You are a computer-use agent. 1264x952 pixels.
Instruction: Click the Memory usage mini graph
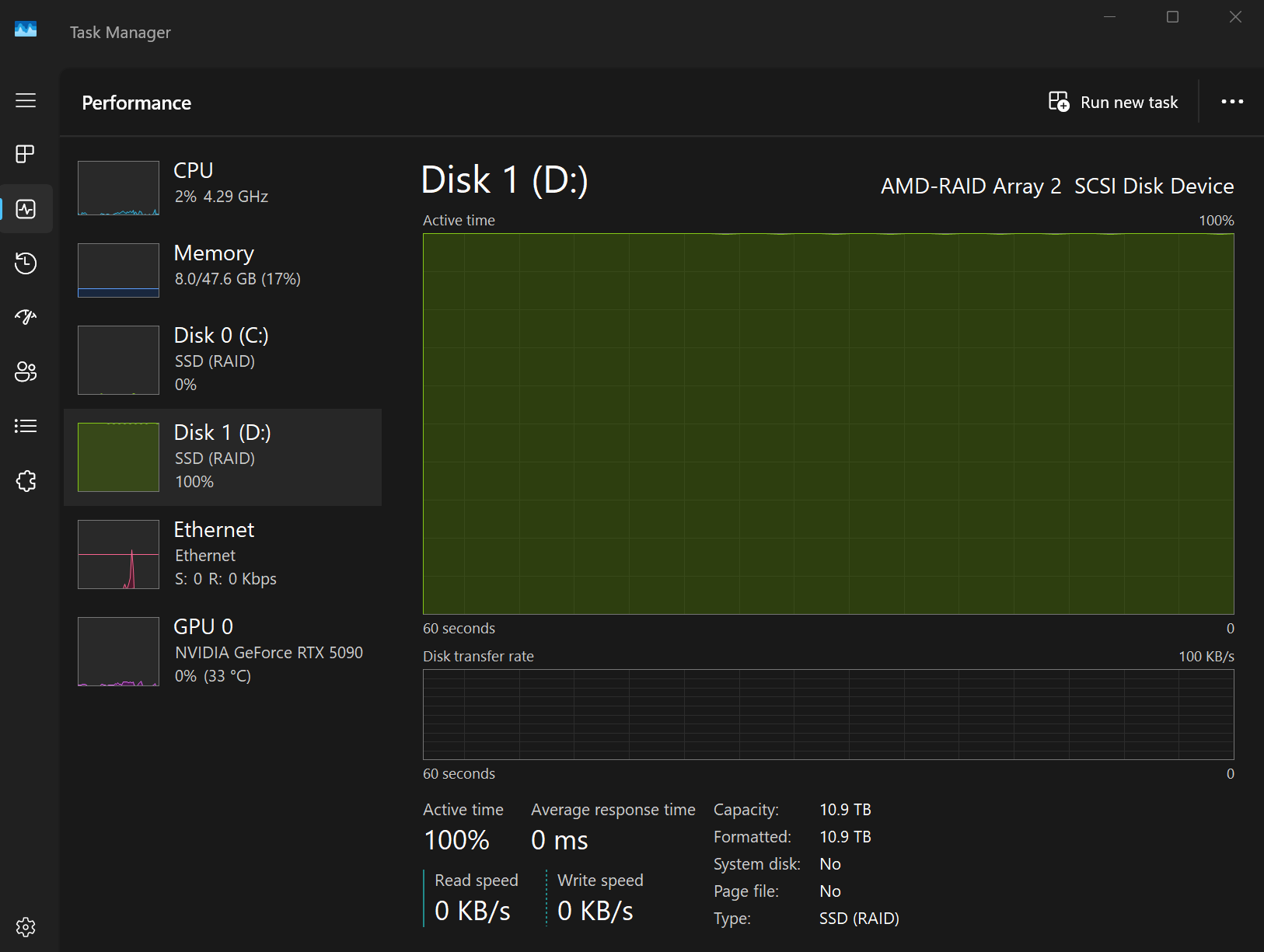[x=118, y=270]
